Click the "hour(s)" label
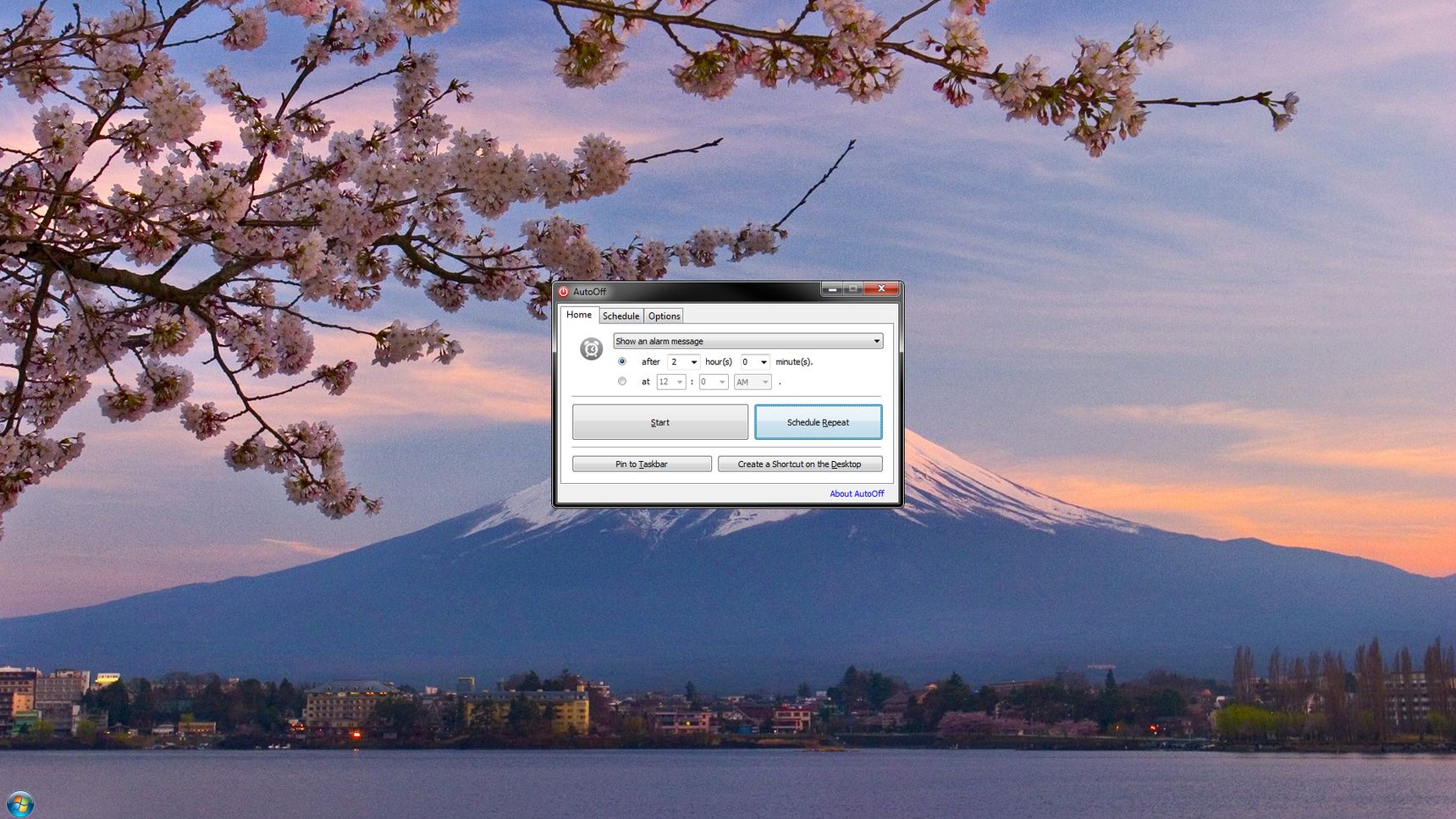The width and height of the screenshot is (1456, 819). click(x=719, y=362)
